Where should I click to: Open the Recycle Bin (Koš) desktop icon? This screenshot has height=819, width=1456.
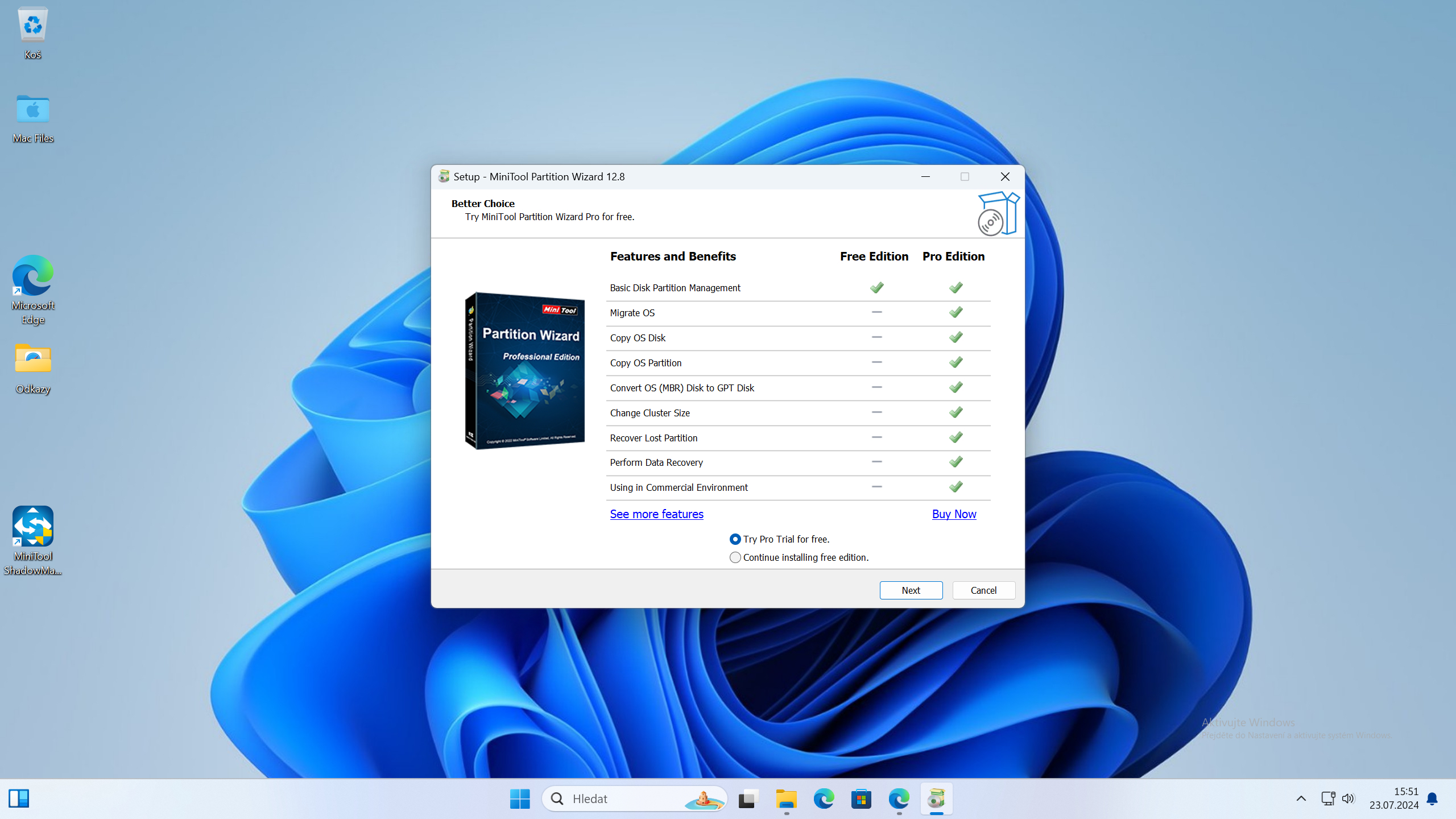point(32,26)
